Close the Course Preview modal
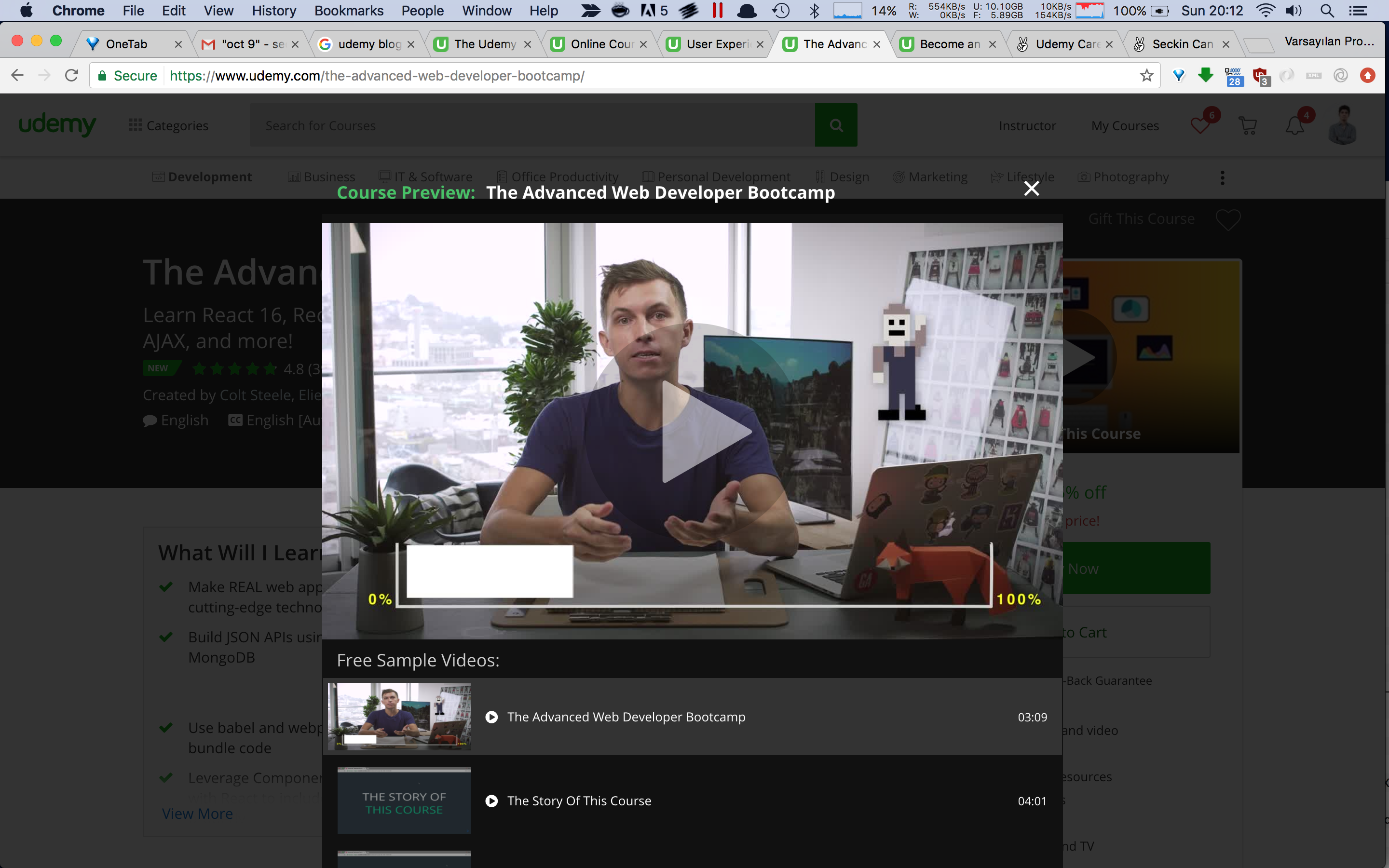This screenshot has width=1389, height=868. click(x=1032, y=188)
